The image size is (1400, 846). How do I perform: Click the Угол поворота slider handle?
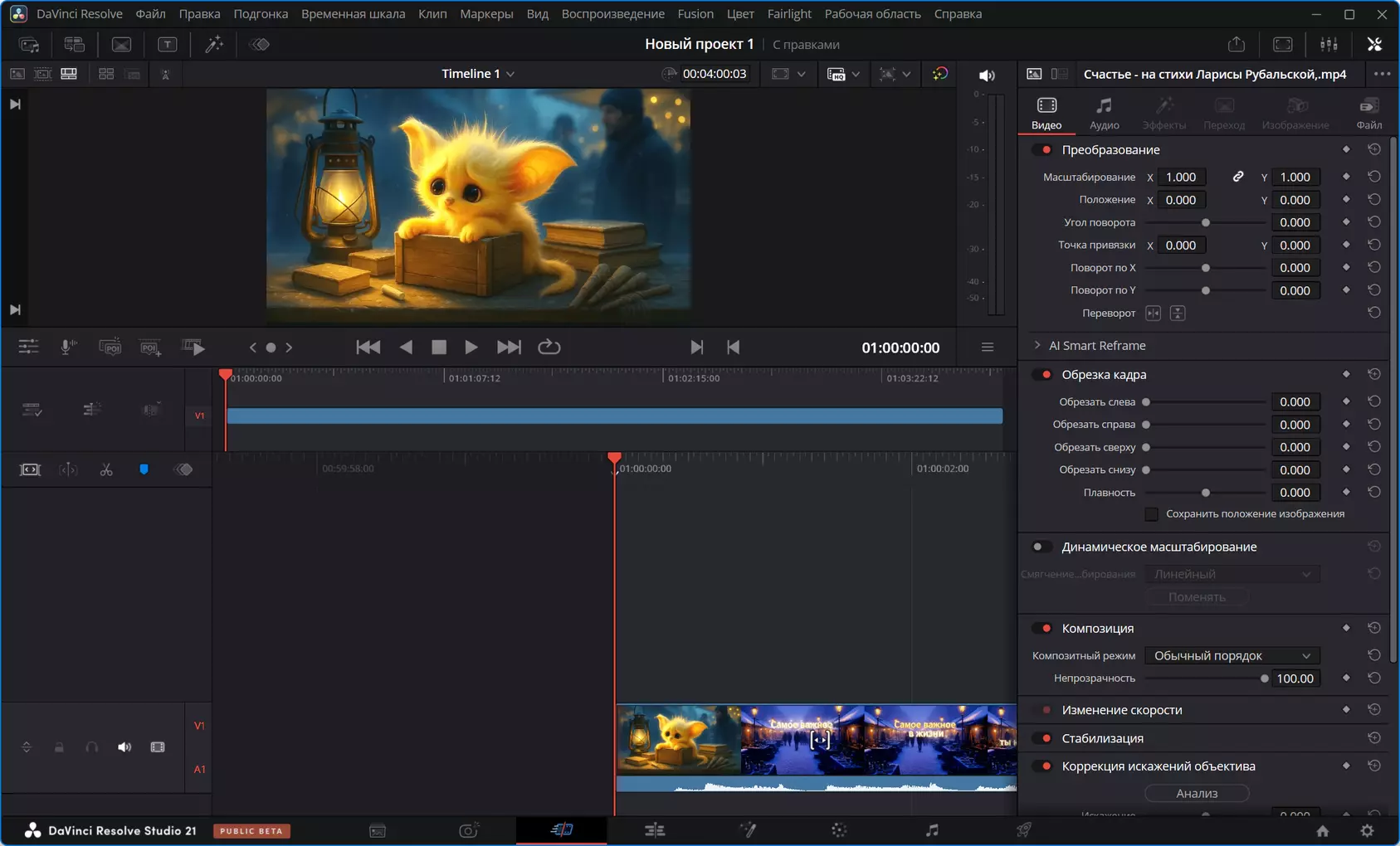click(1206, 222)
